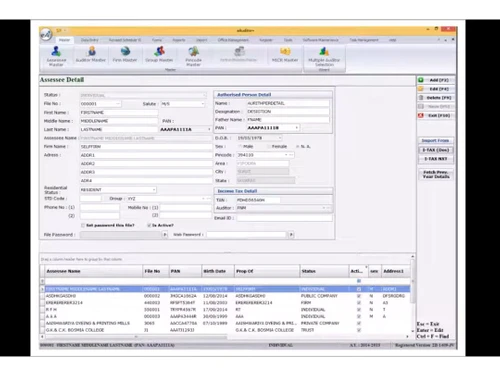Open the Group Master ribbon icon
The width and height of the screenshot is (500, 375).
coord(159,55)
